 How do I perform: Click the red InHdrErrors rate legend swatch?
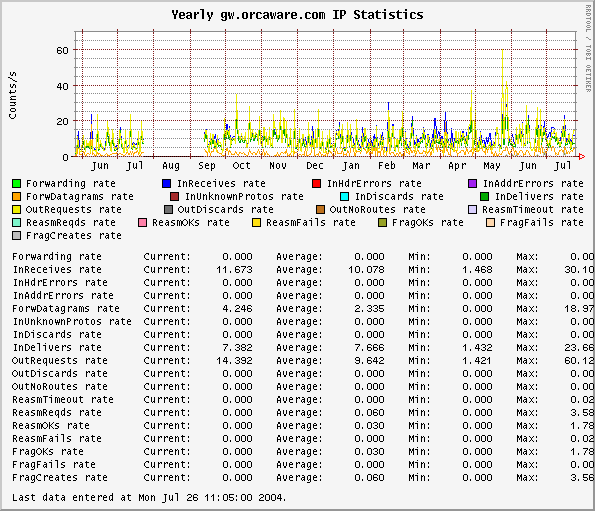coord(316,184)
